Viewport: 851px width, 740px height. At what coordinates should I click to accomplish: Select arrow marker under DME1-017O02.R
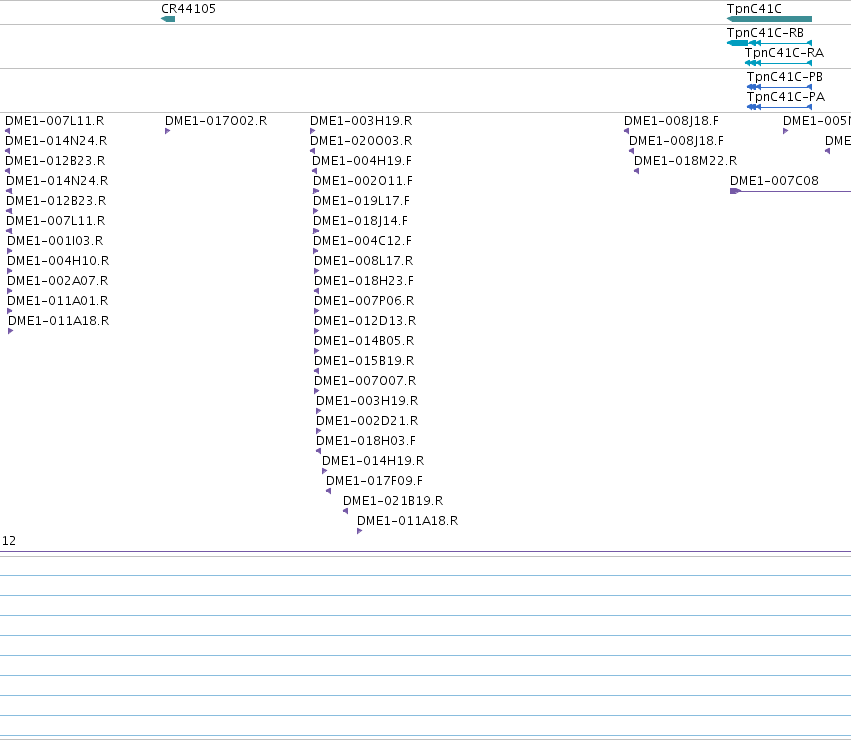click(168, 131)
